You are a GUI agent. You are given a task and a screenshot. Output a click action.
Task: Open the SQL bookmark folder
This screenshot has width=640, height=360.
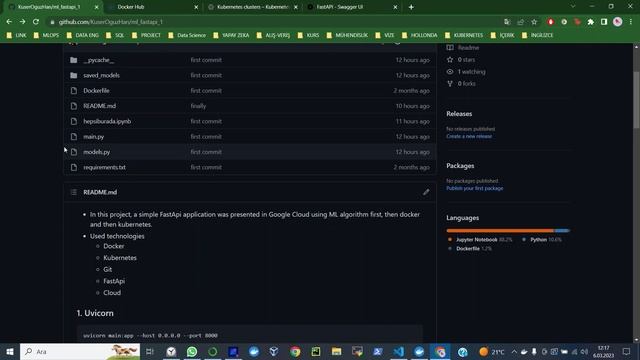click(115, 36)
